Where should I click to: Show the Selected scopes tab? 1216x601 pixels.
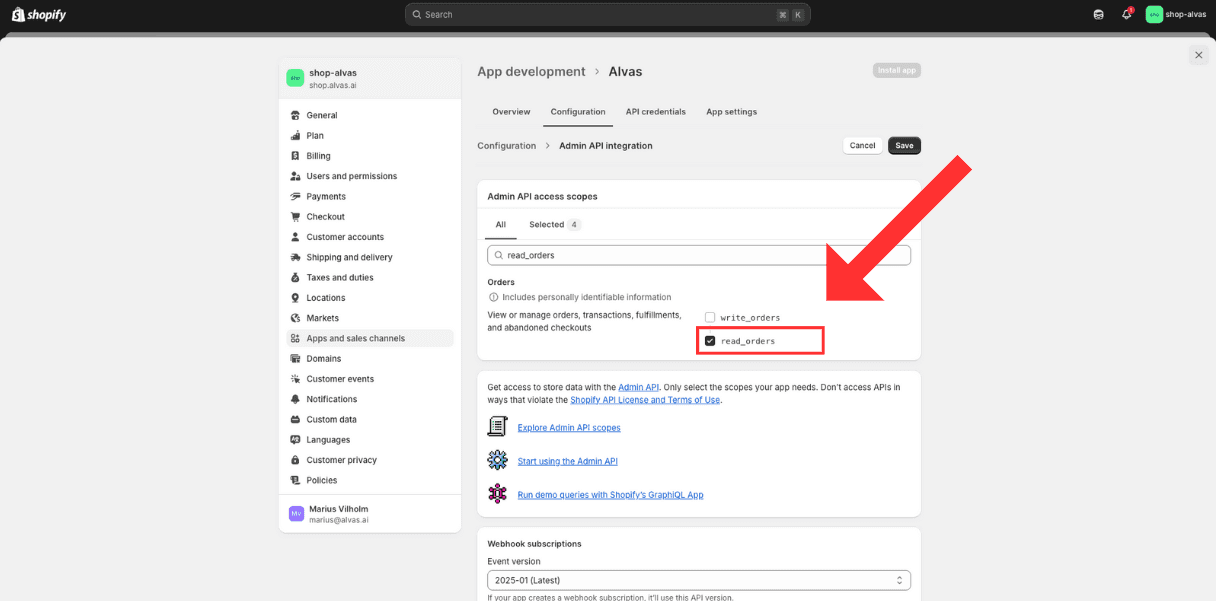pos(555,225)
